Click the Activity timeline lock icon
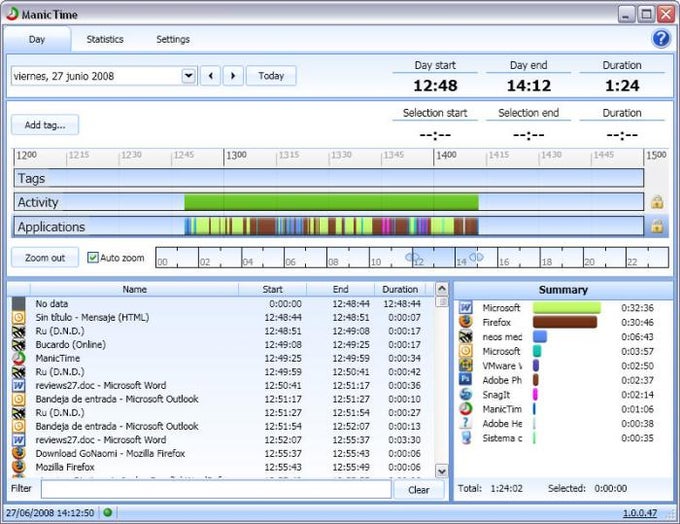The width and height of the screenshot is (680, 524). point(657,202)
